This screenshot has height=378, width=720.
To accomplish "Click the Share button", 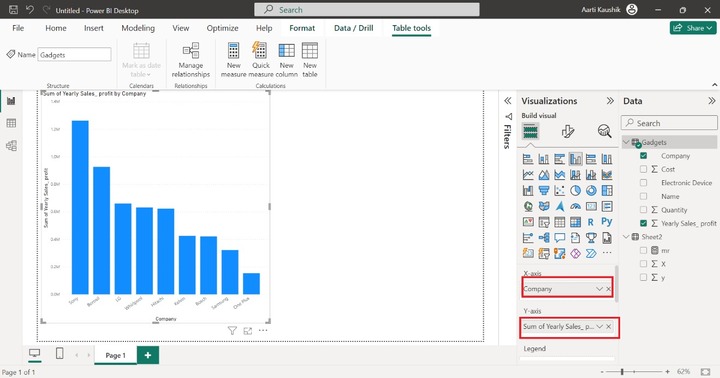I will [x=693, y=28].
